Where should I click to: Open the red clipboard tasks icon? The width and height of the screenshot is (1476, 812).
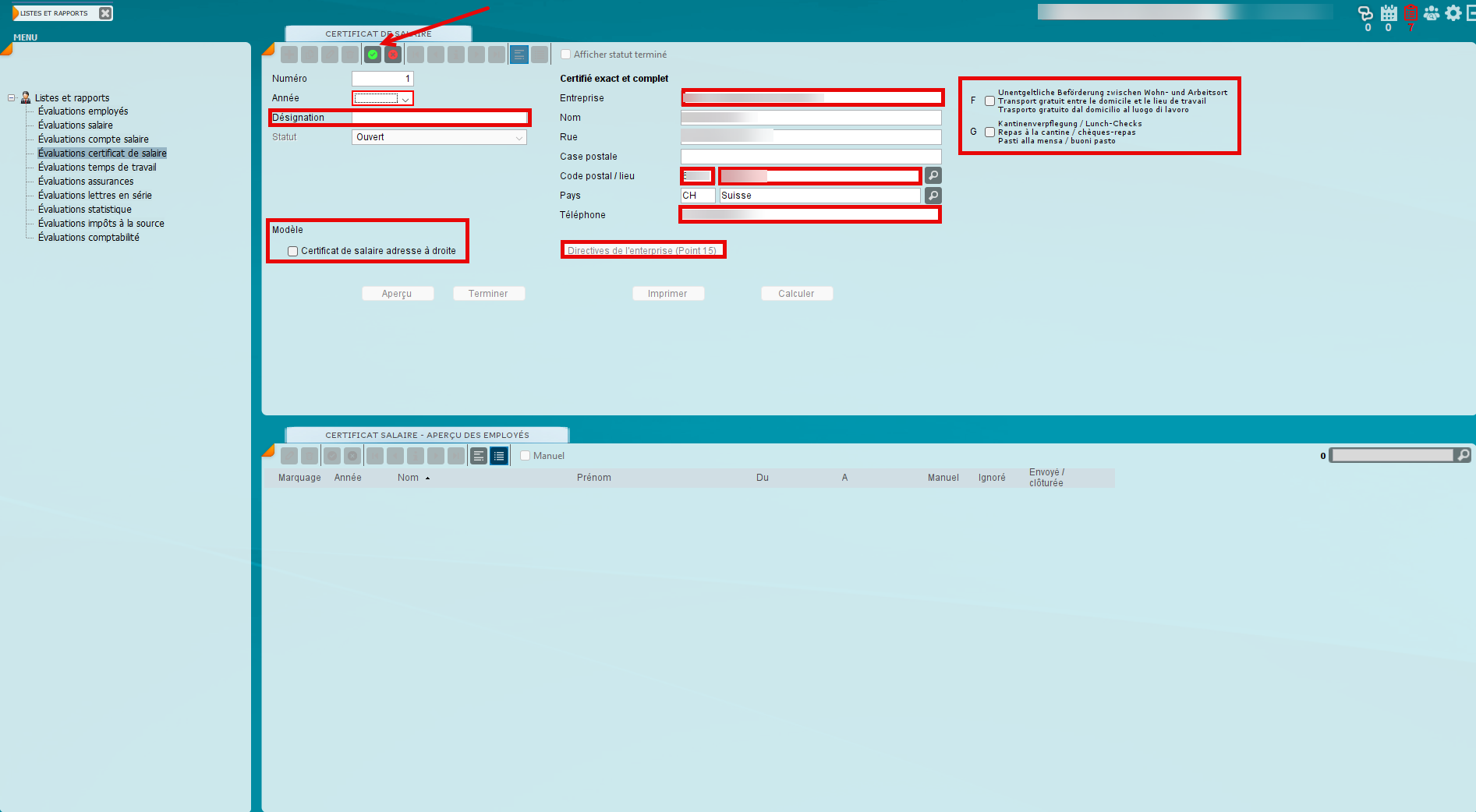(1411, 13)
